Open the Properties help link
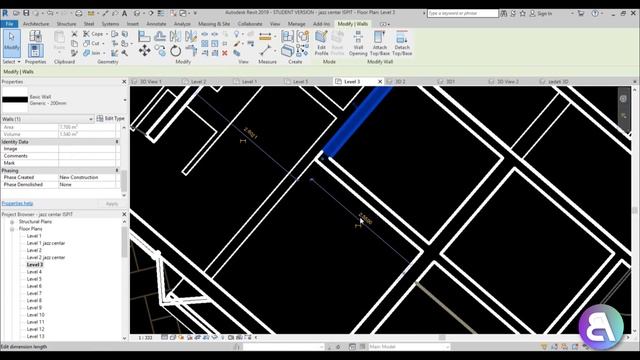Viewport: 640px width, 360px height. click(17, 203)
